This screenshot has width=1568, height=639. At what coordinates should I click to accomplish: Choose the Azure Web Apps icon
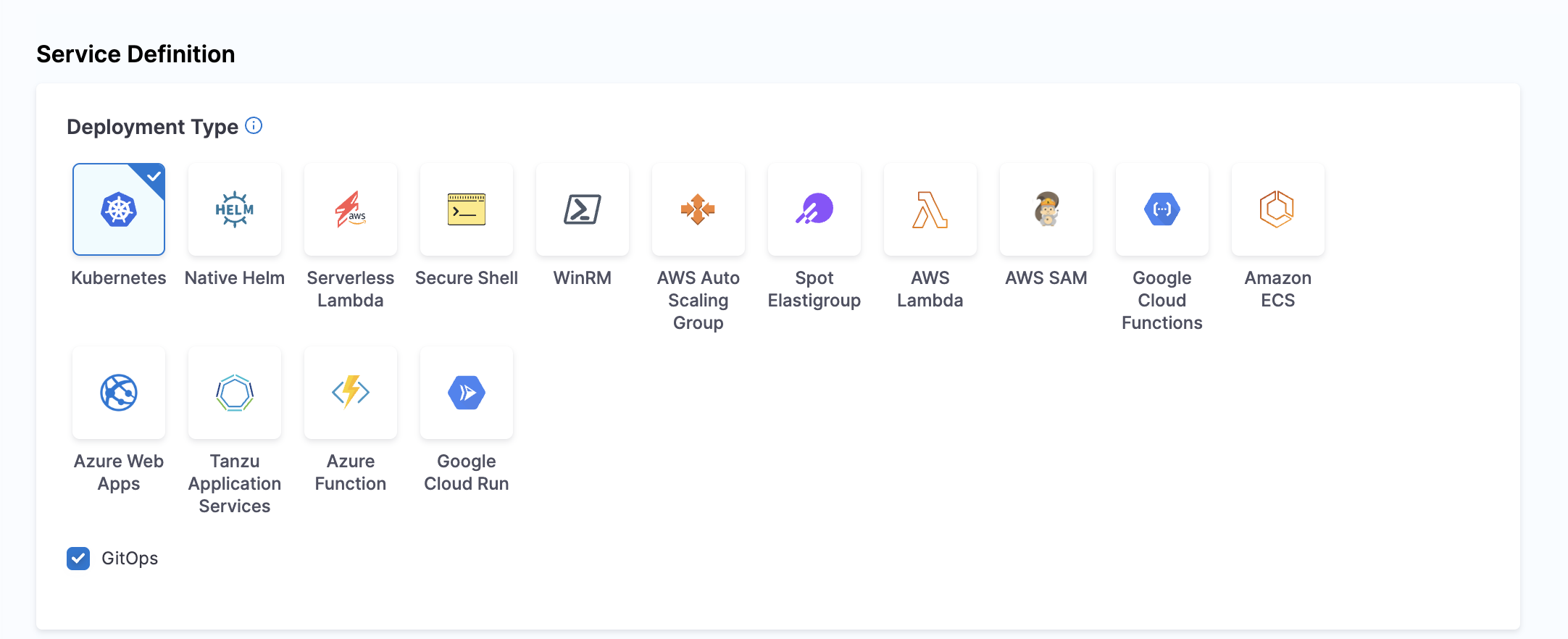[119, 393]
